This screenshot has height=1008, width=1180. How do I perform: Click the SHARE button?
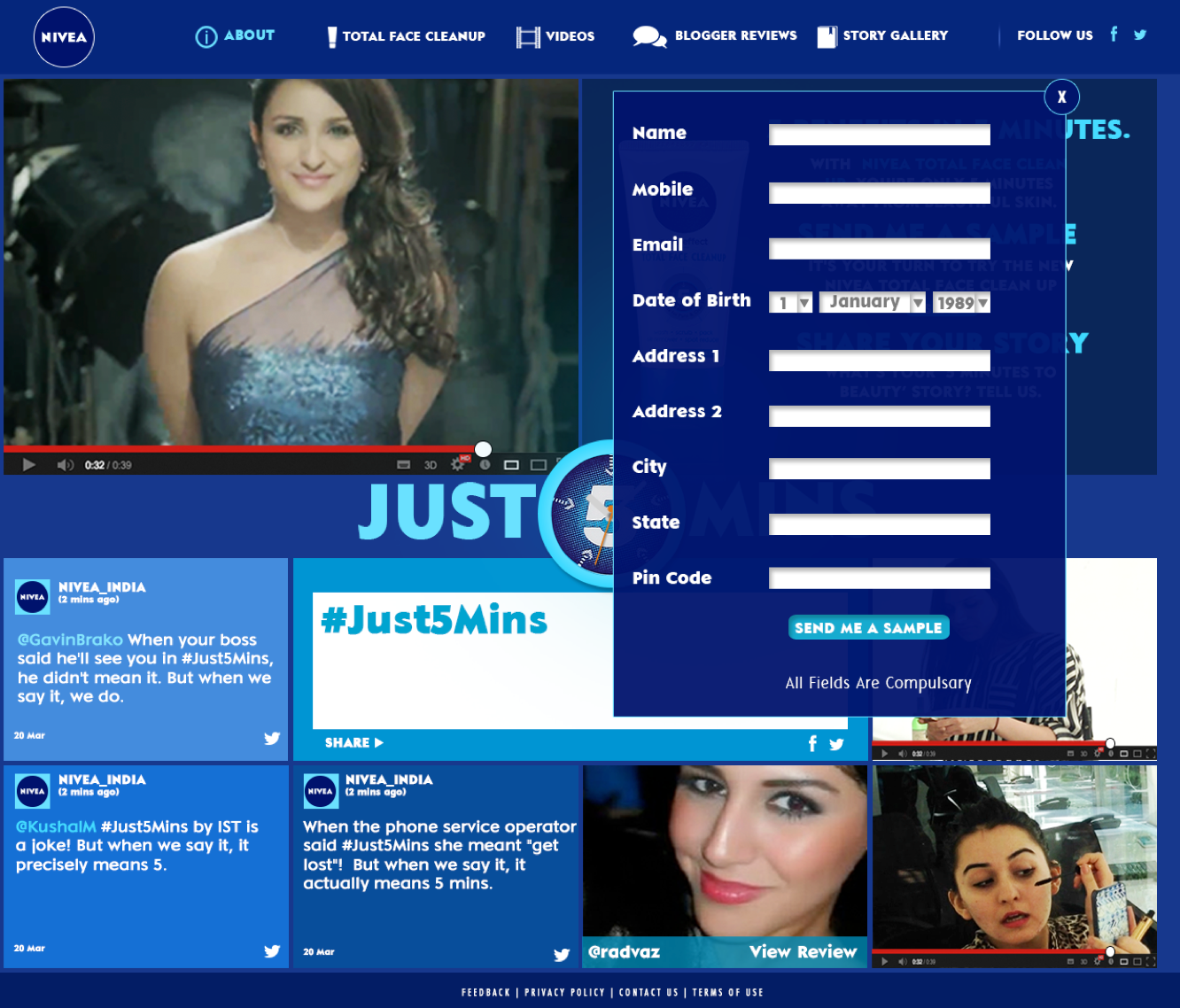click(353, 742)
